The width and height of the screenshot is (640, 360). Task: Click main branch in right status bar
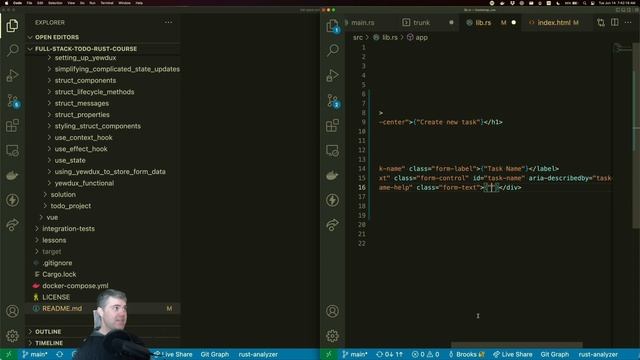(355, 354)
